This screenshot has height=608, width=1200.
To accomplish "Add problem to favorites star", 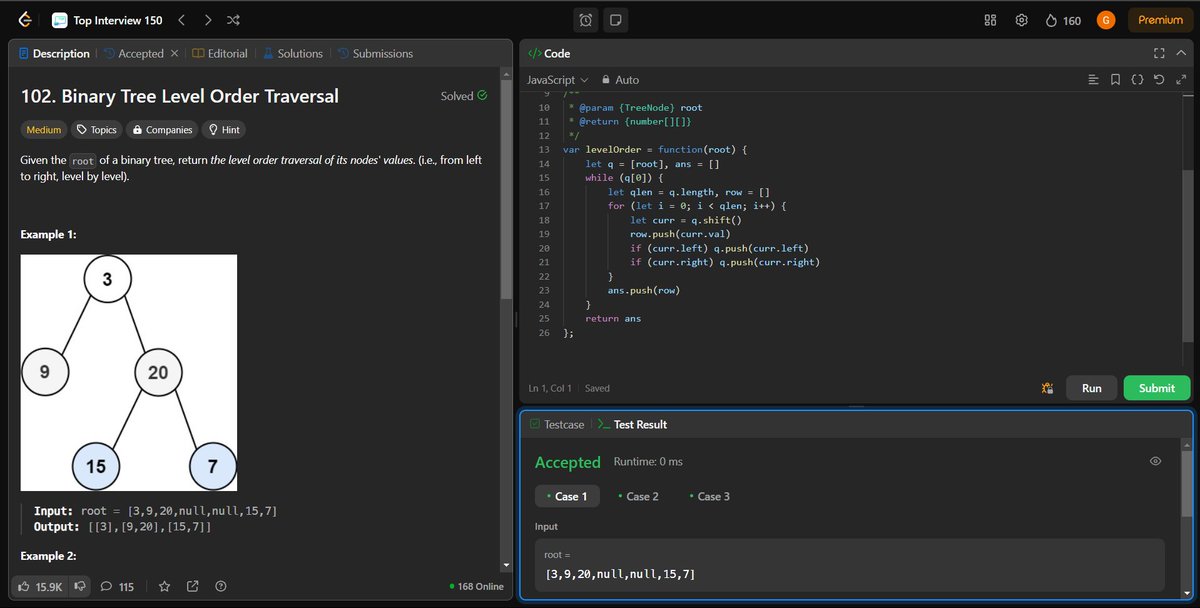I will point(165,587).
